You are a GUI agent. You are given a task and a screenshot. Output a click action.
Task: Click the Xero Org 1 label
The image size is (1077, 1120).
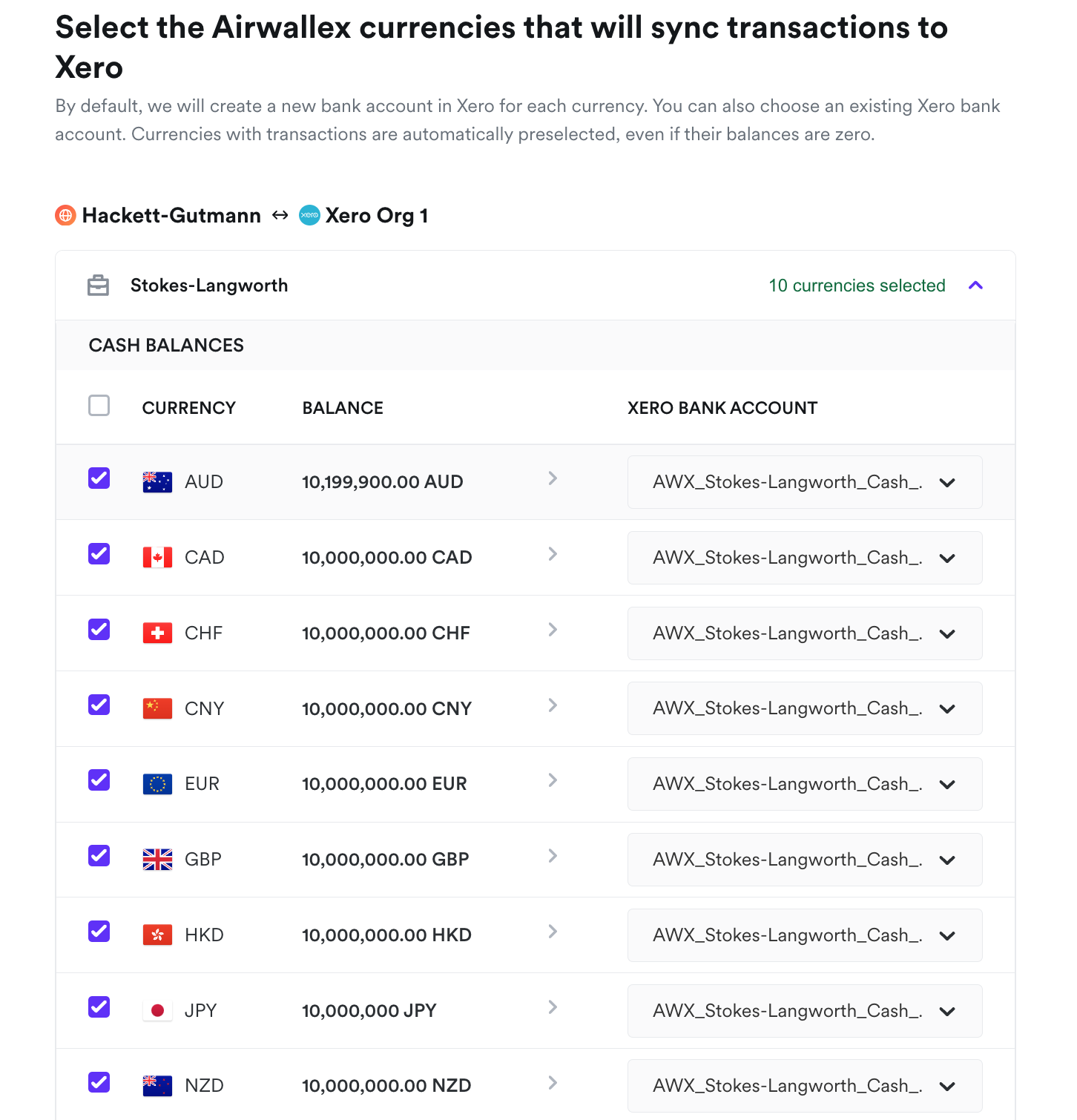377,216
